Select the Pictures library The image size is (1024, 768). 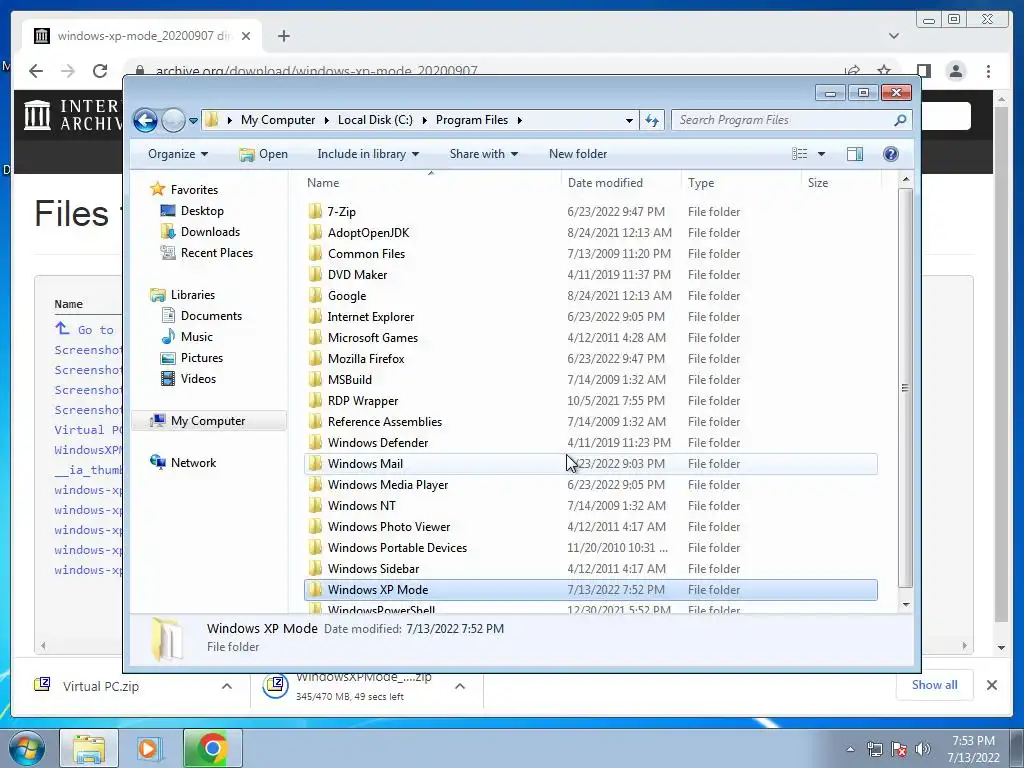pyautogui.click(x=202, y=358)
